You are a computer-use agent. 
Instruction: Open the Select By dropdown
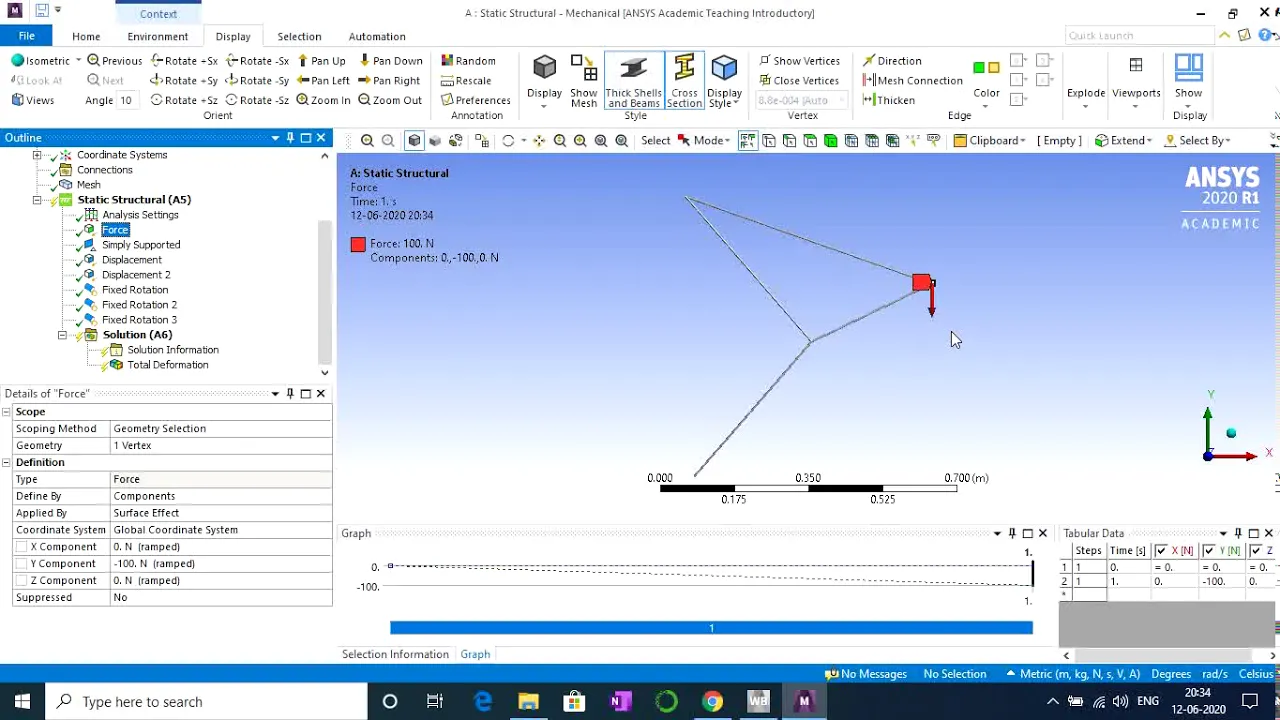point(1198,141)
